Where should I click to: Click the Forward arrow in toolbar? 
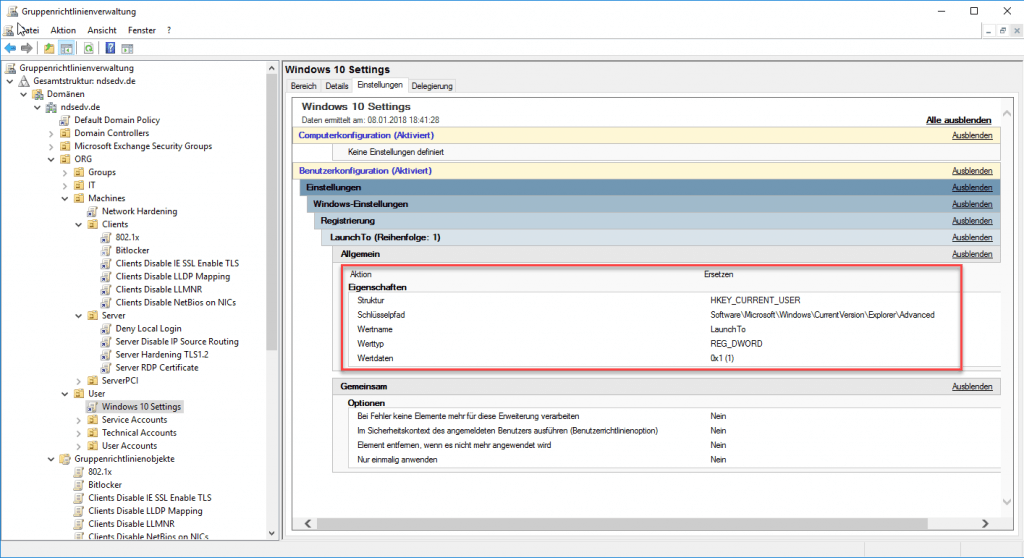click(28, 48)
